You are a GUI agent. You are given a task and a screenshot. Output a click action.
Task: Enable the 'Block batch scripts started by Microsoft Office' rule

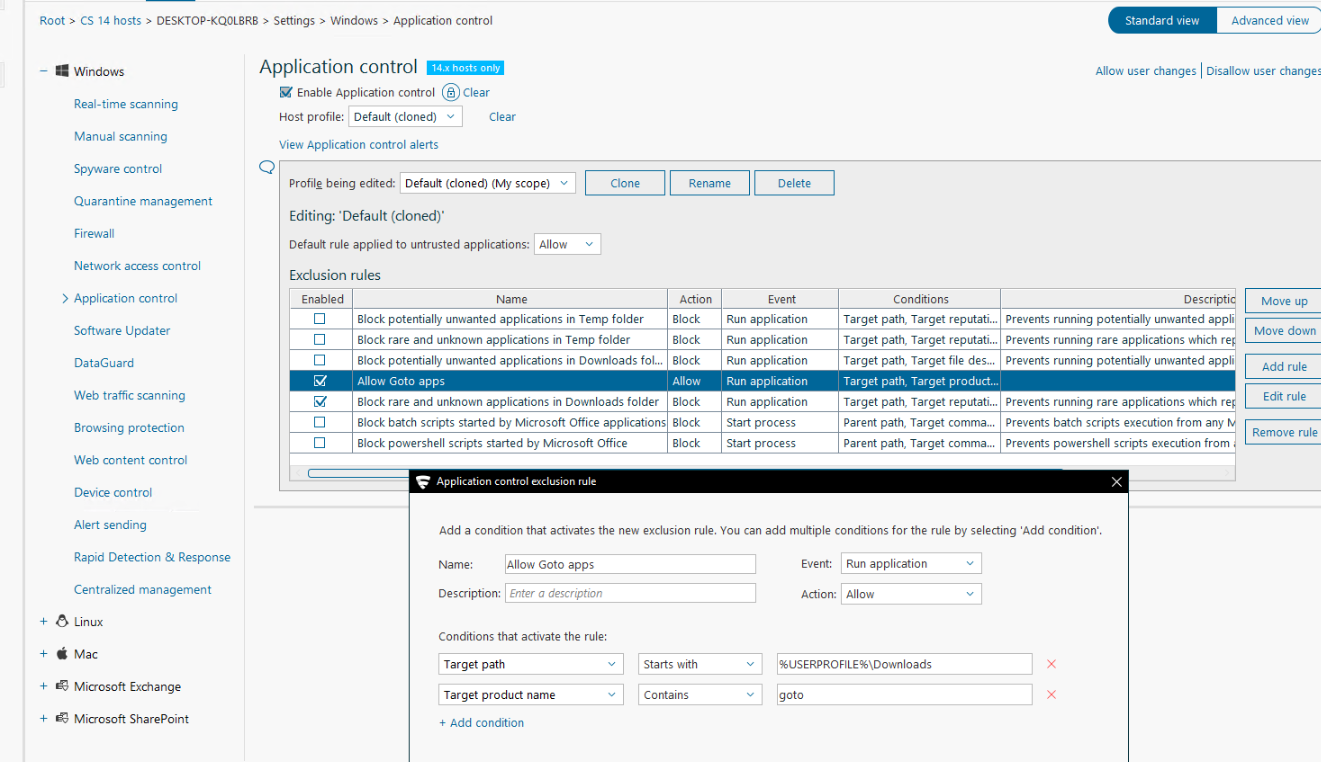(320, 422)
